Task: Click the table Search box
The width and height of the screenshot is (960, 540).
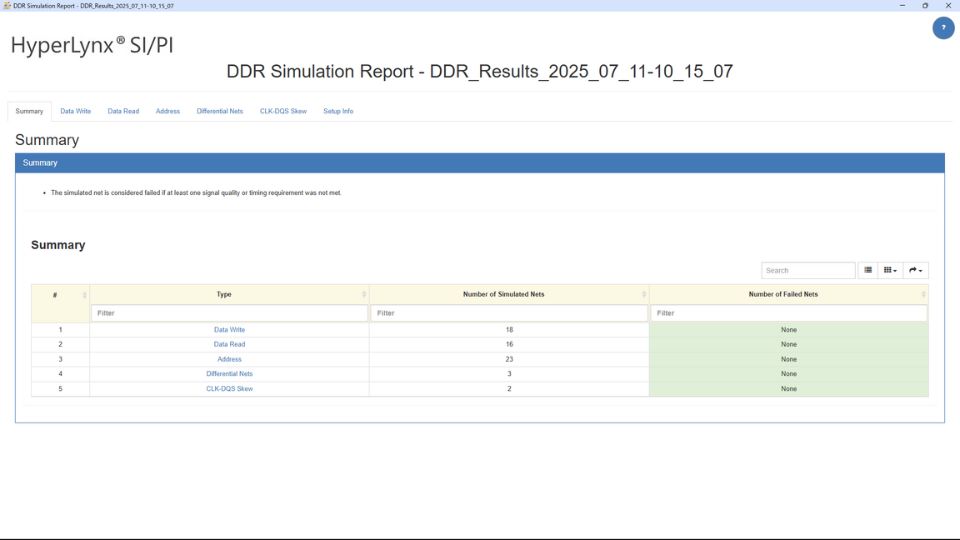Action: click(808, 270)
